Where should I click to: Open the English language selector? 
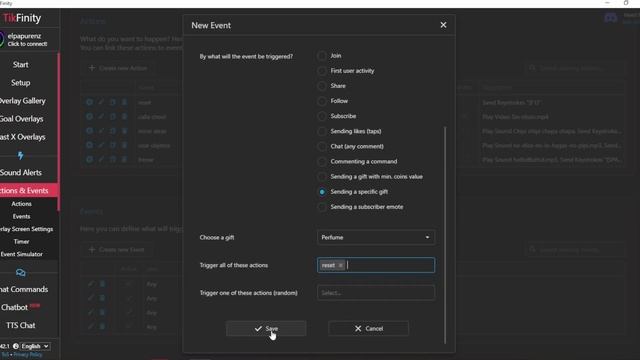coord(36,346)
